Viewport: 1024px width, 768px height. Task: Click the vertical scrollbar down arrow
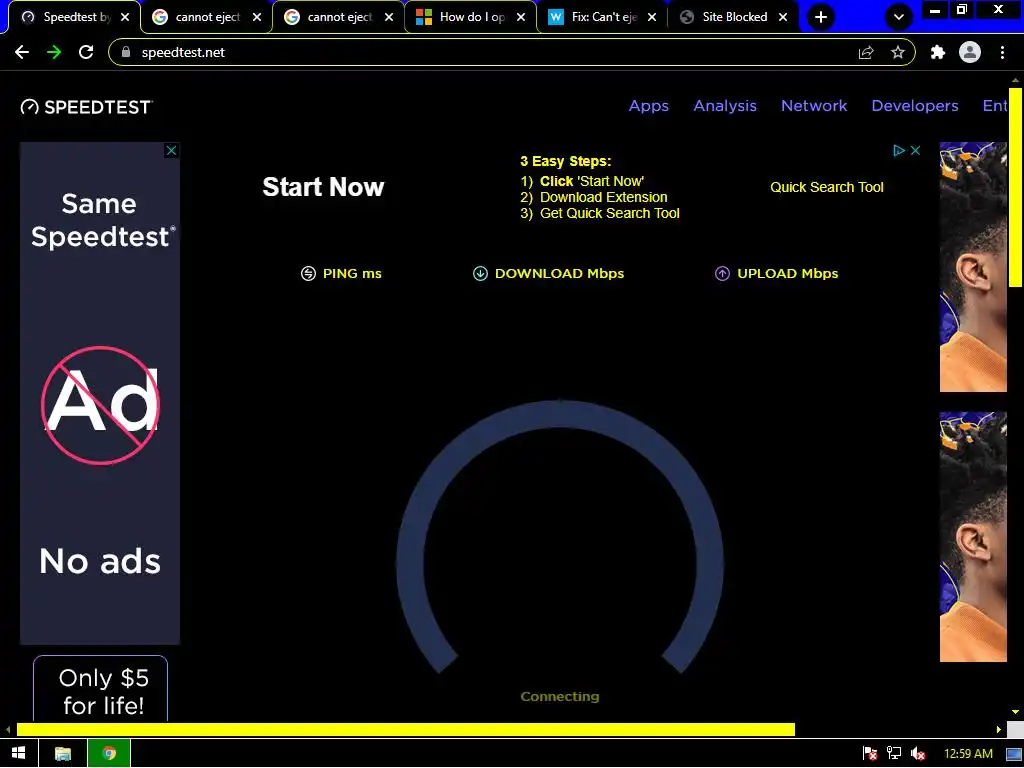pyautogui.click(x=1016, y=712)
